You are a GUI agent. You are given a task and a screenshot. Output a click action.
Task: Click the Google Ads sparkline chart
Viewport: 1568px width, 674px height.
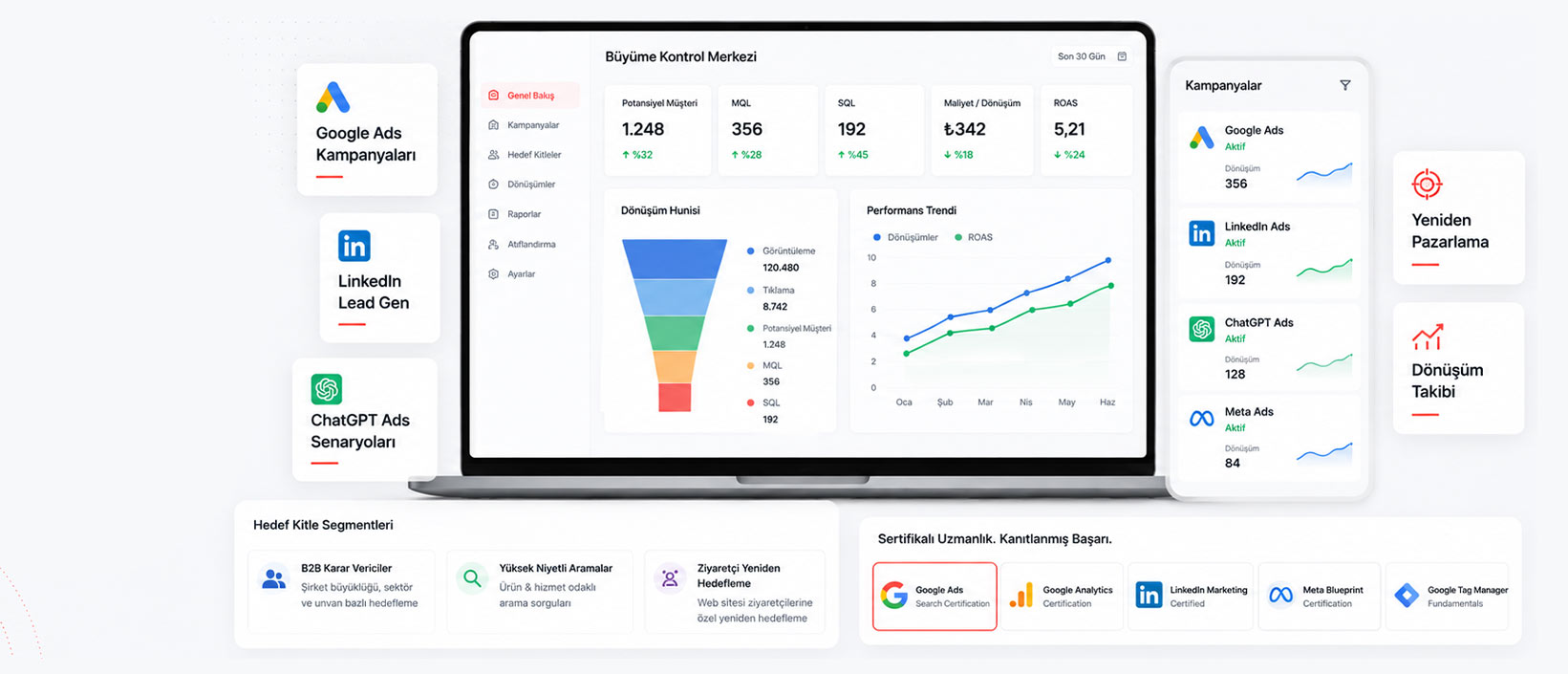click(x=1324, y=173)
